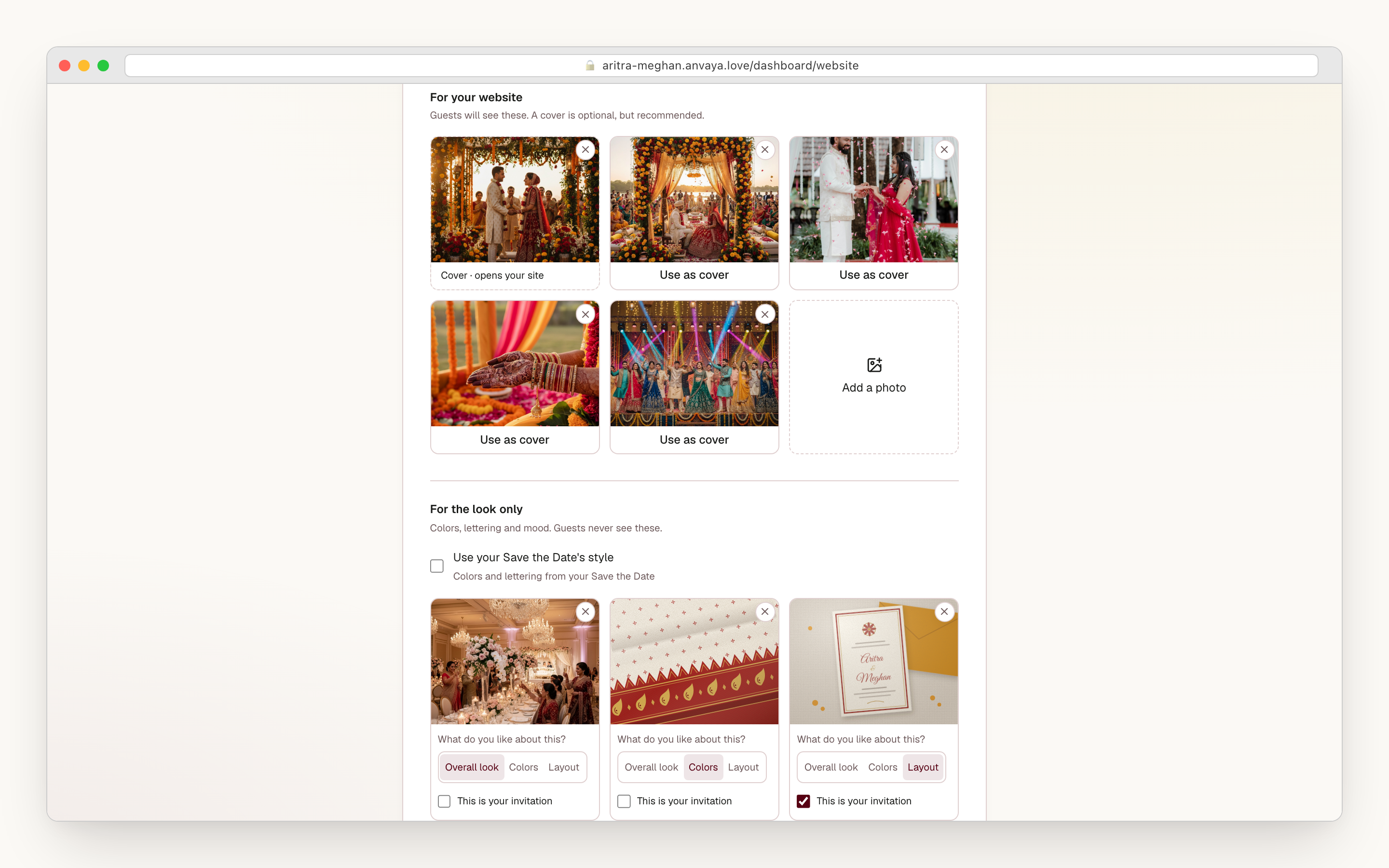Remove the red fabric pattern inspiration image
This screenshot has height=868, width=1389.
tap(764, 612)
